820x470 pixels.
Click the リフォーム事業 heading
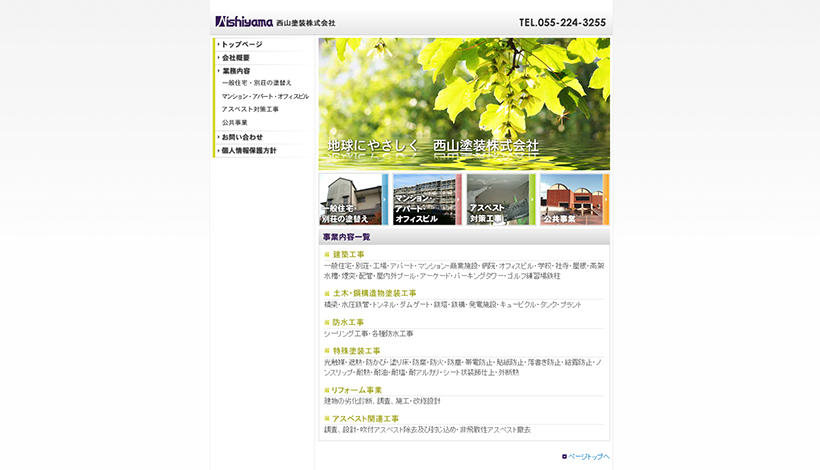(x=356, y=390)
